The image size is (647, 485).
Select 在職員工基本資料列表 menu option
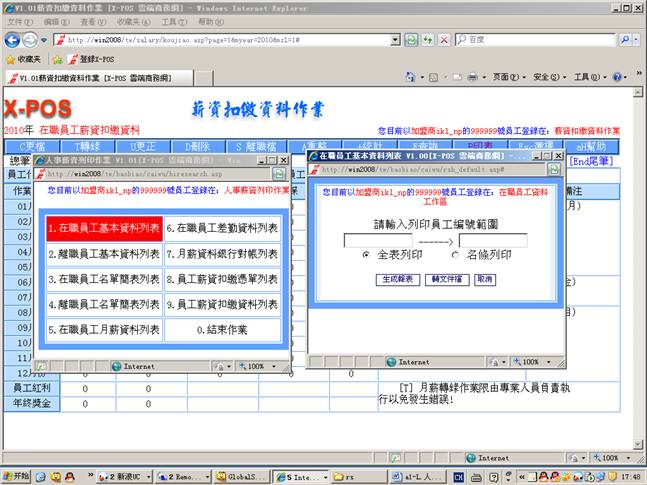104,229
